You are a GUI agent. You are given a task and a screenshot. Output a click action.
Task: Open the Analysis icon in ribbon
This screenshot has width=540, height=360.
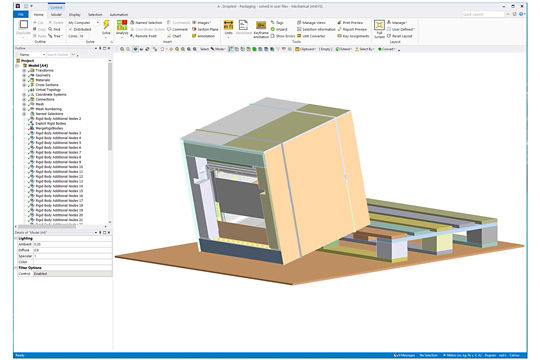tap(122, 25)
